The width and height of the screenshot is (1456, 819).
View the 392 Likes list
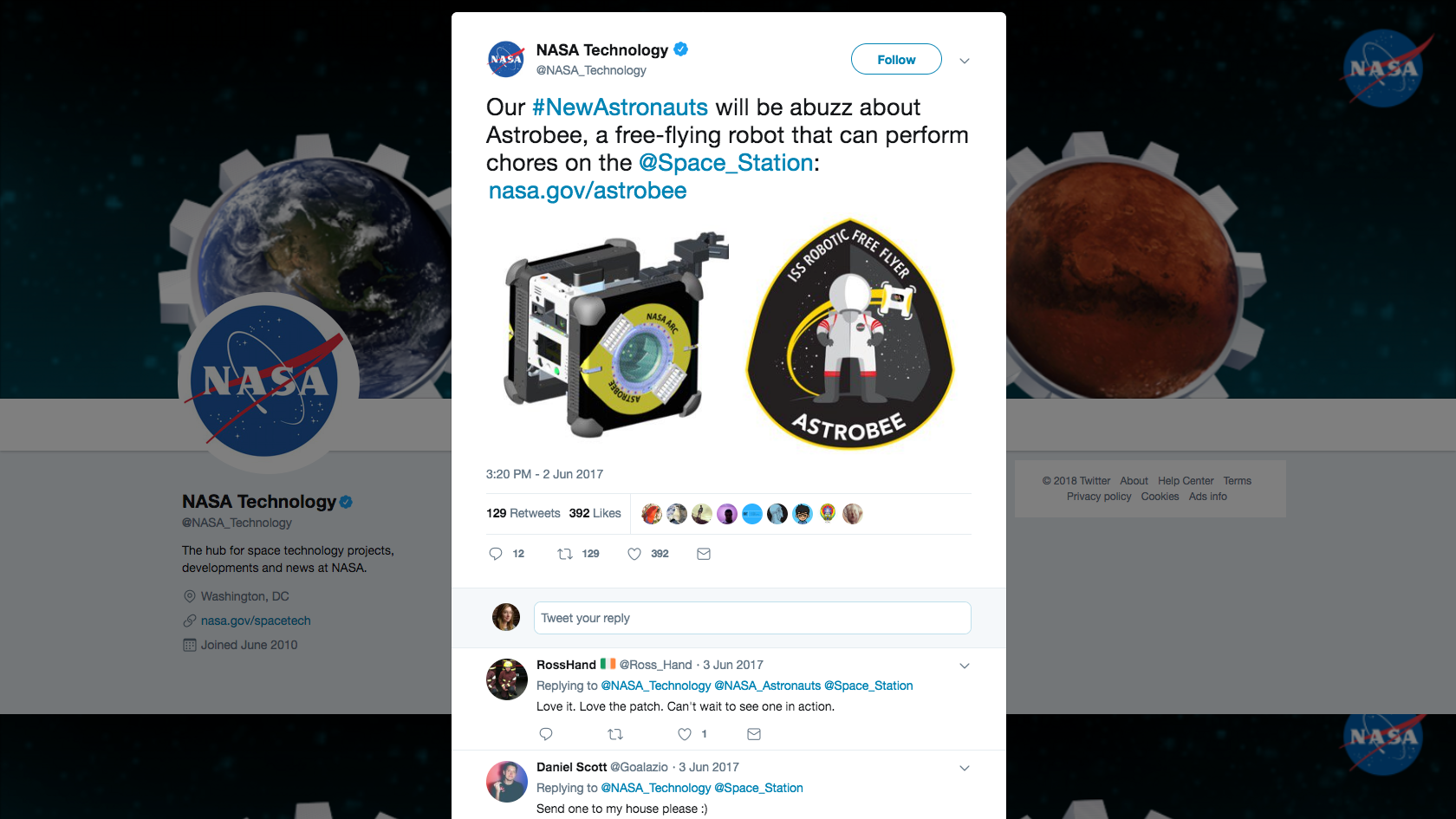point(595,513)
